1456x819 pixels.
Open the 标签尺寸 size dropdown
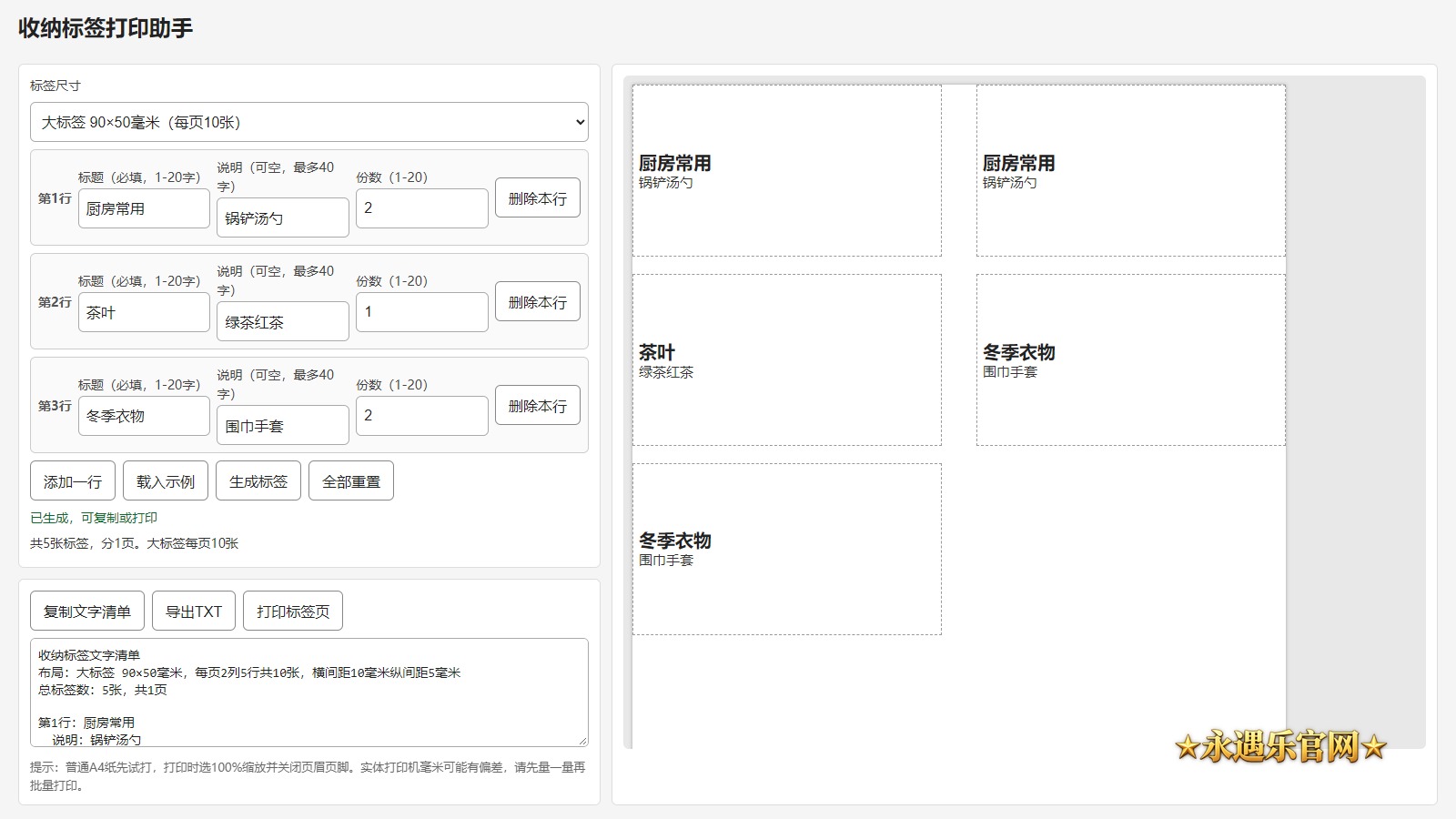click(309, 122)
